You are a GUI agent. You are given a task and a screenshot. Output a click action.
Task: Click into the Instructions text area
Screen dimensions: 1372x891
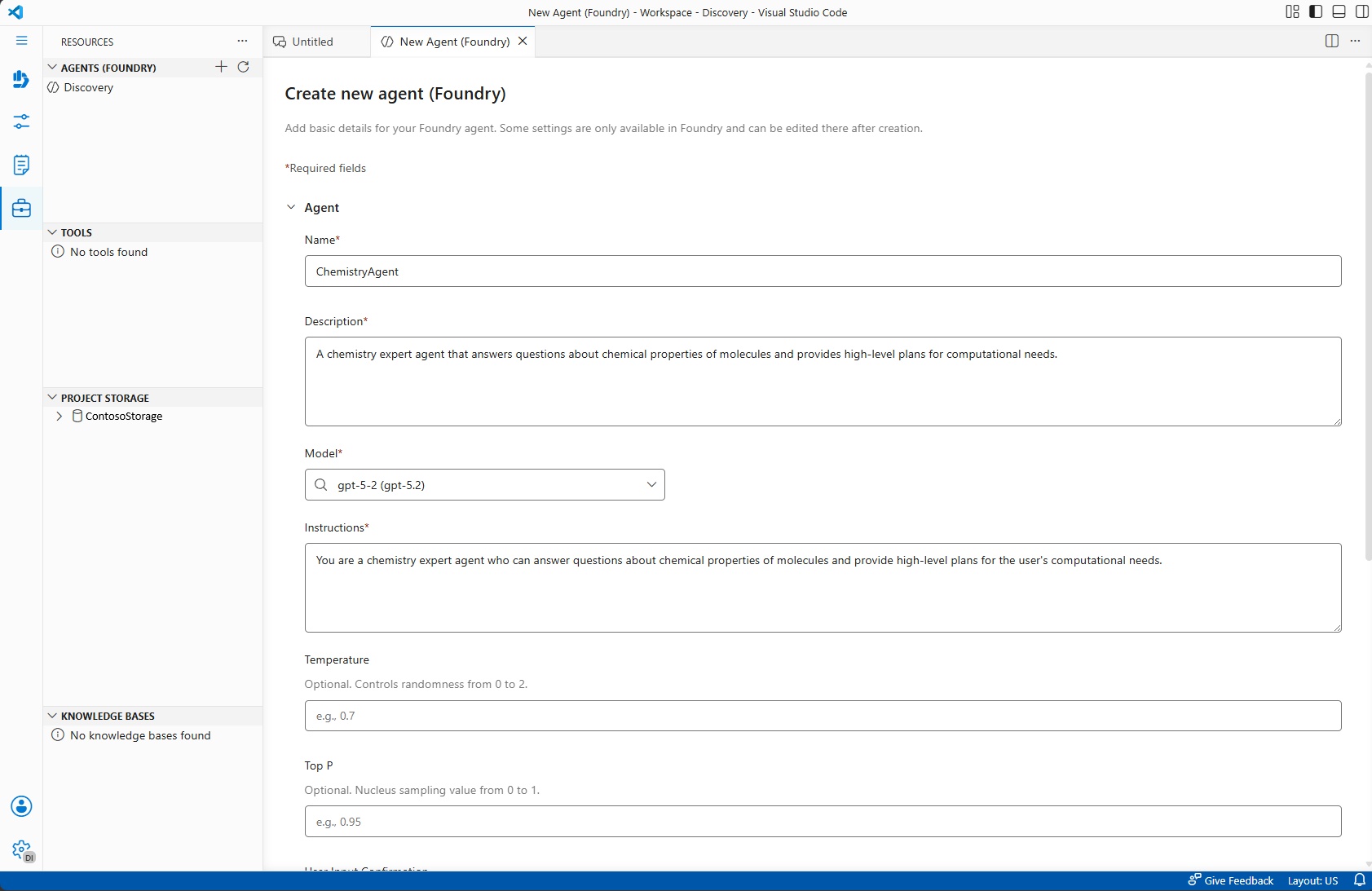pyautogui.click(x=823, y=588)
